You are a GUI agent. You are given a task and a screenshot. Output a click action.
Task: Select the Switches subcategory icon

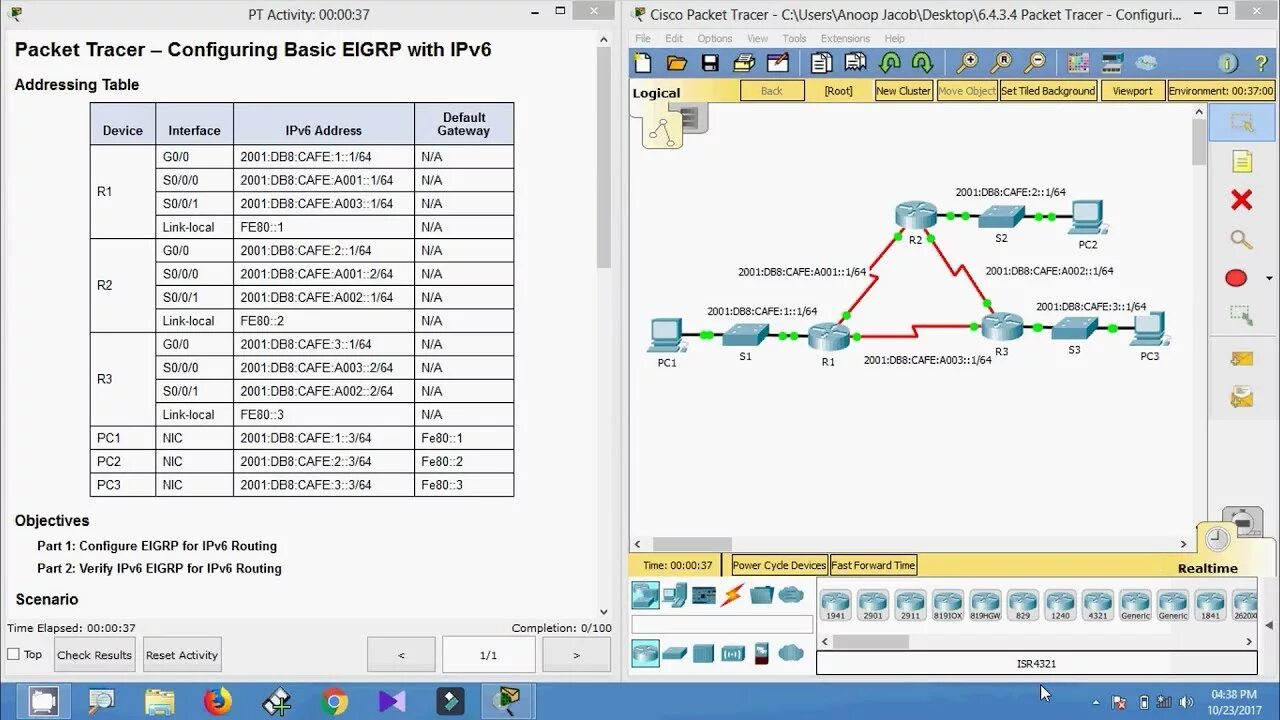pyautogui.click(x=675, y=653)
